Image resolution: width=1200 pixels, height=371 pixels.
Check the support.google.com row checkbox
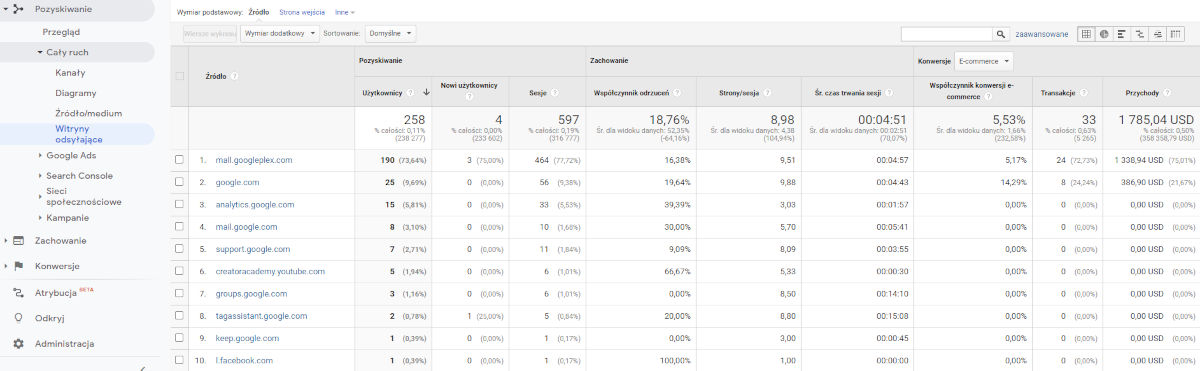tap(180, 249)
